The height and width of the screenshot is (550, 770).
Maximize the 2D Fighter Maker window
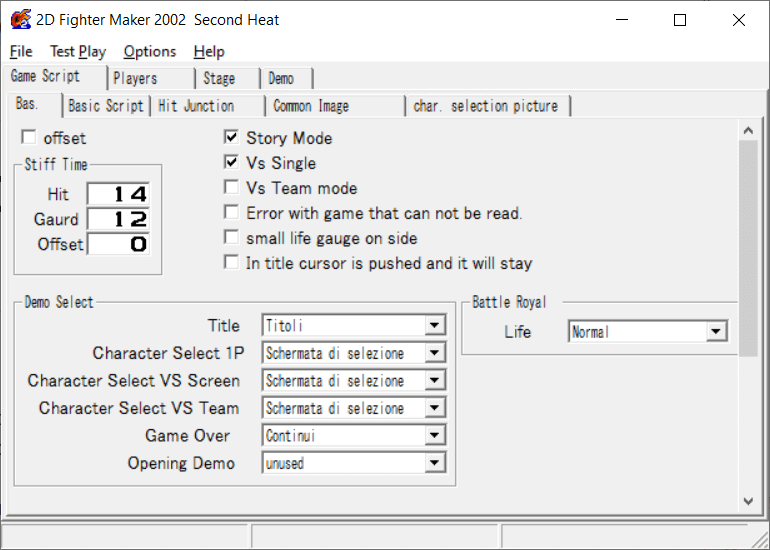(x=680, y=20)
